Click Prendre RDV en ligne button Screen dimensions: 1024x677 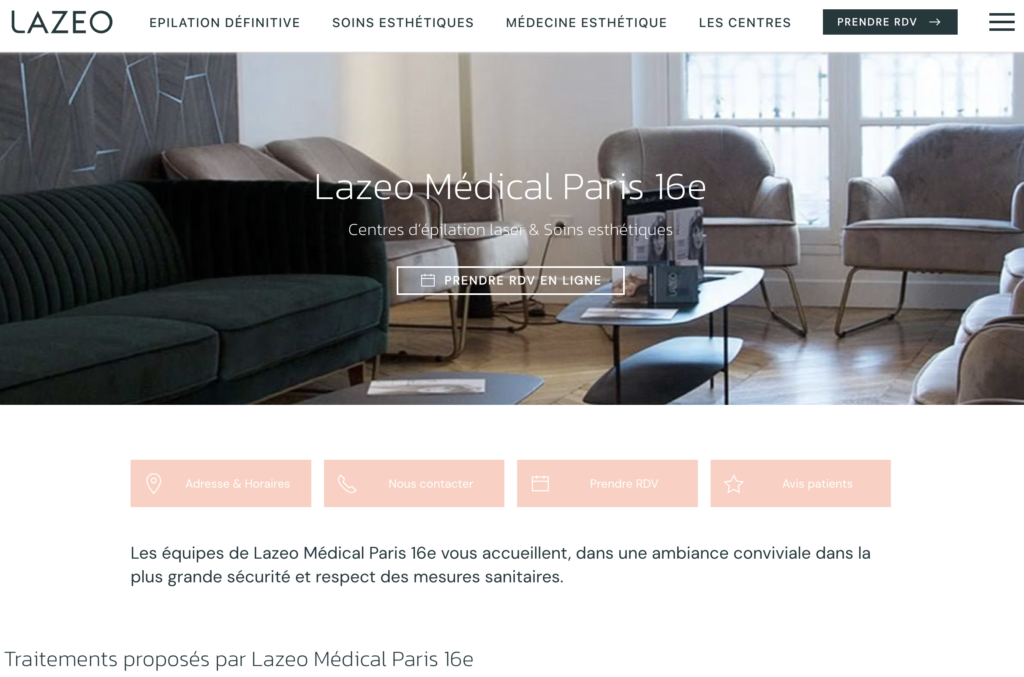[x=511, y=280]
